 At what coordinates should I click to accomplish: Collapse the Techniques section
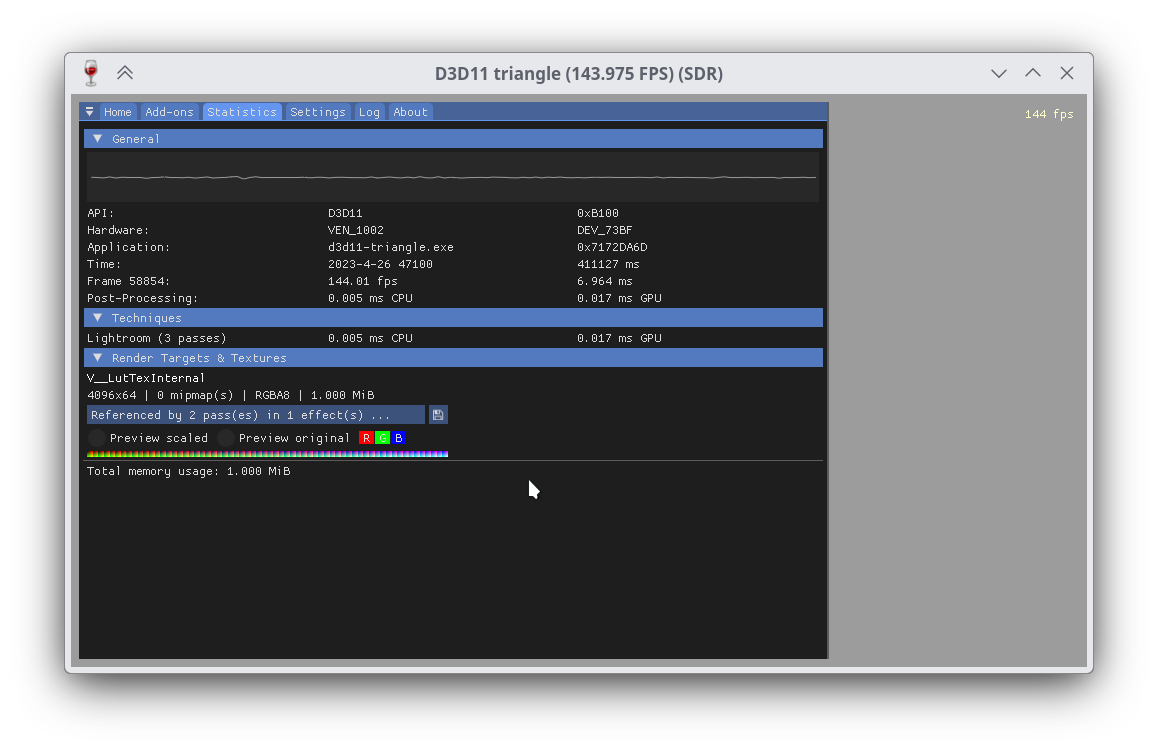click(97, 317)
